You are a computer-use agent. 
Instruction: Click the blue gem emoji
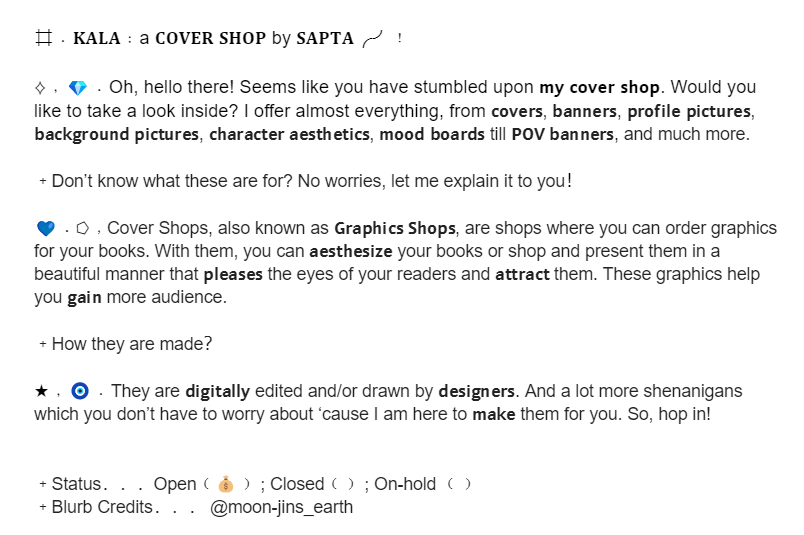(78, 88)
